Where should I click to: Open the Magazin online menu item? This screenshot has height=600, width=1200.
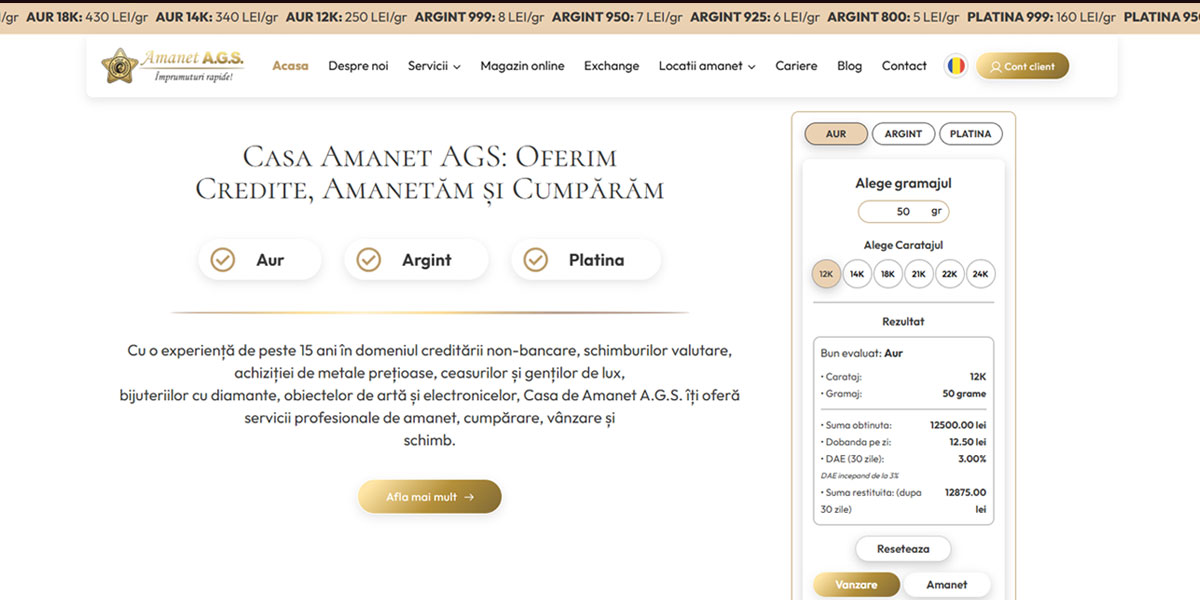522,66
